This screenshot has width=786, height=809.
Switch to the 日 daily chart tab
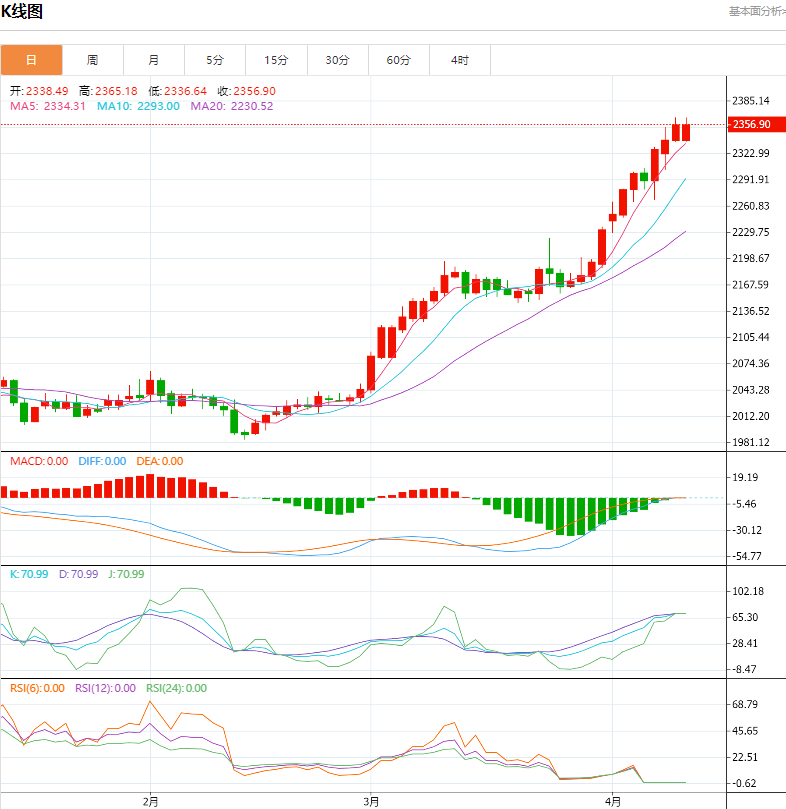pos(31,60)
